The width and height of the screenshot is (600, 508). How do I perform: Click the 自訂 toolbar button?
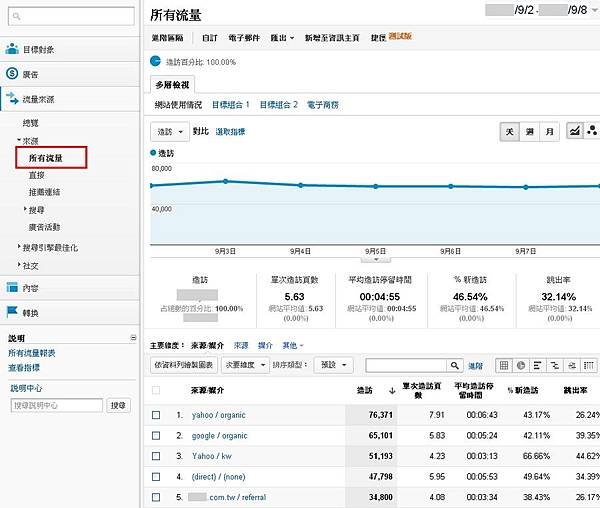pyautogui.click(x=210, y=38)
